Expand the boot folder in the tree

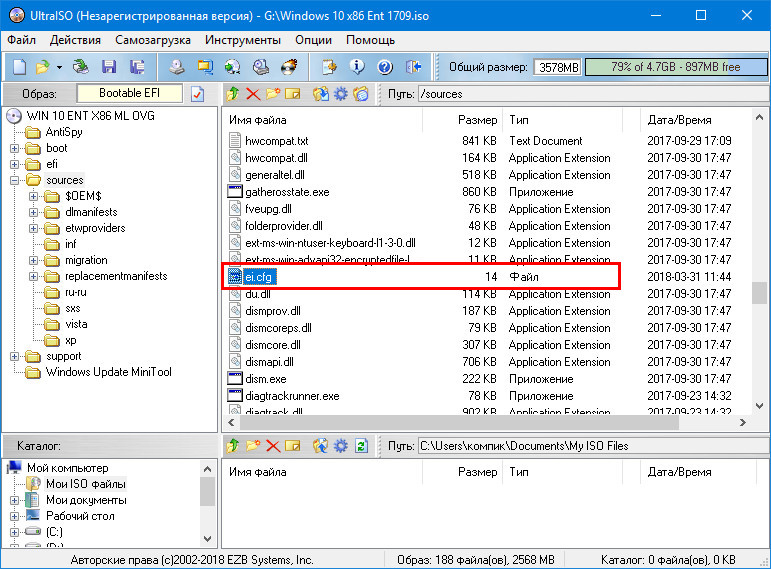click(x=15, y=148)
